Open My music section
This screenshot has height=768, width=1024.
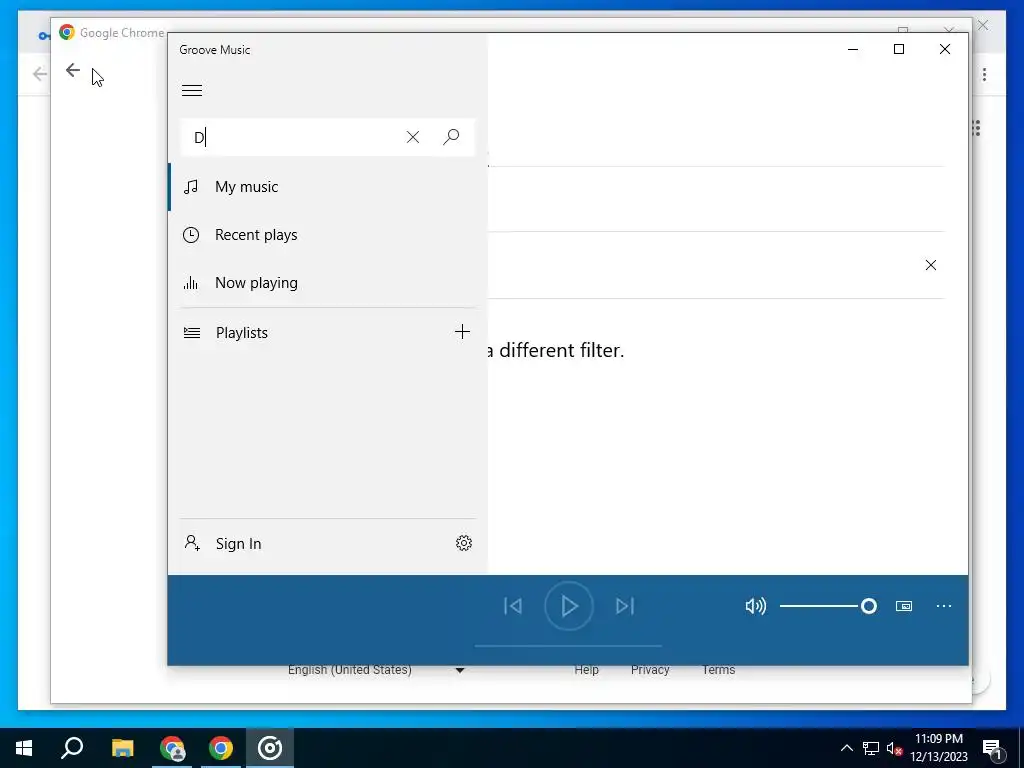click(328, 187)
